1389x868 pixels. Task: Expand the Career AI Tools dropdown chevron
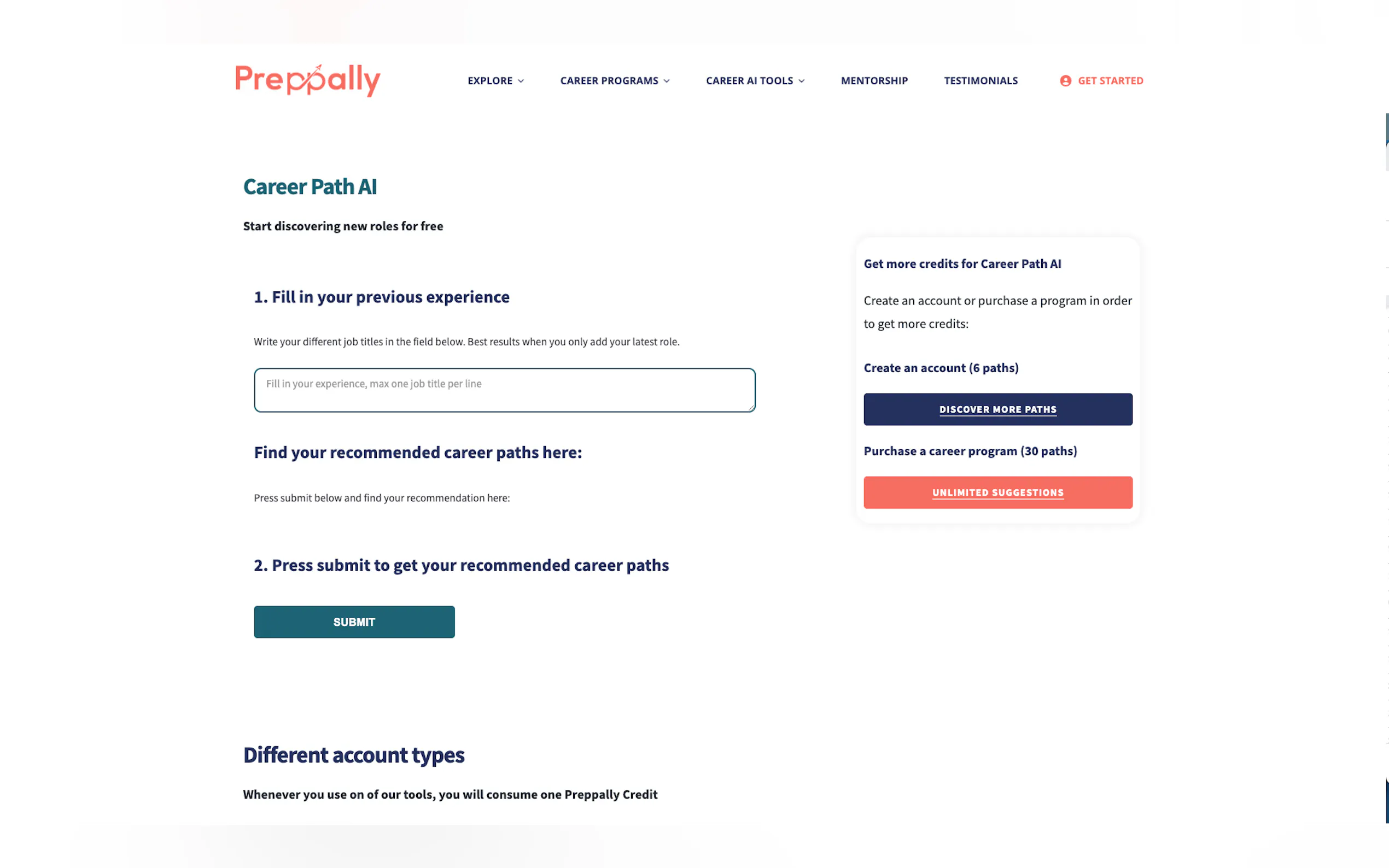pos(802,81)
